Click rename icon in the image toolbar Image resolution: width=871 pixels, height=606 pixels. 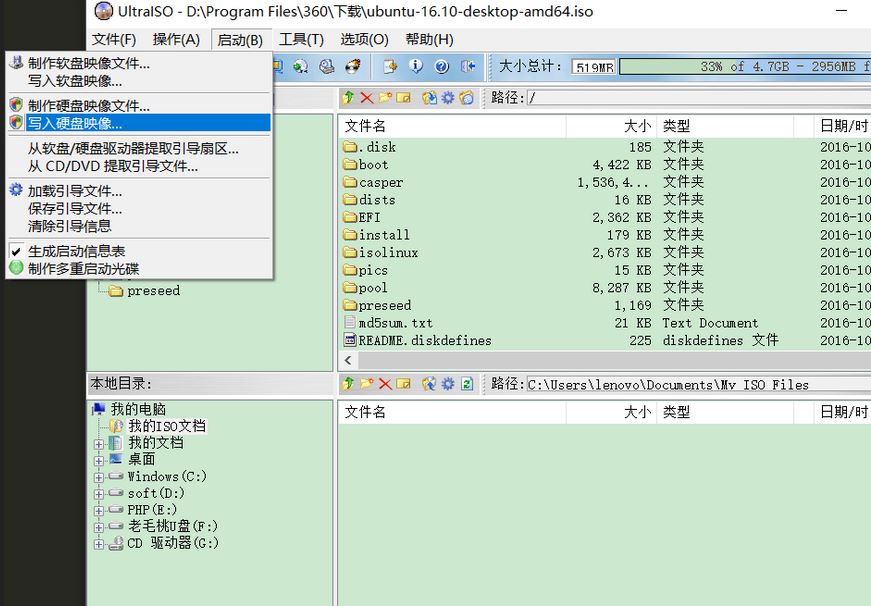(403, 98)
